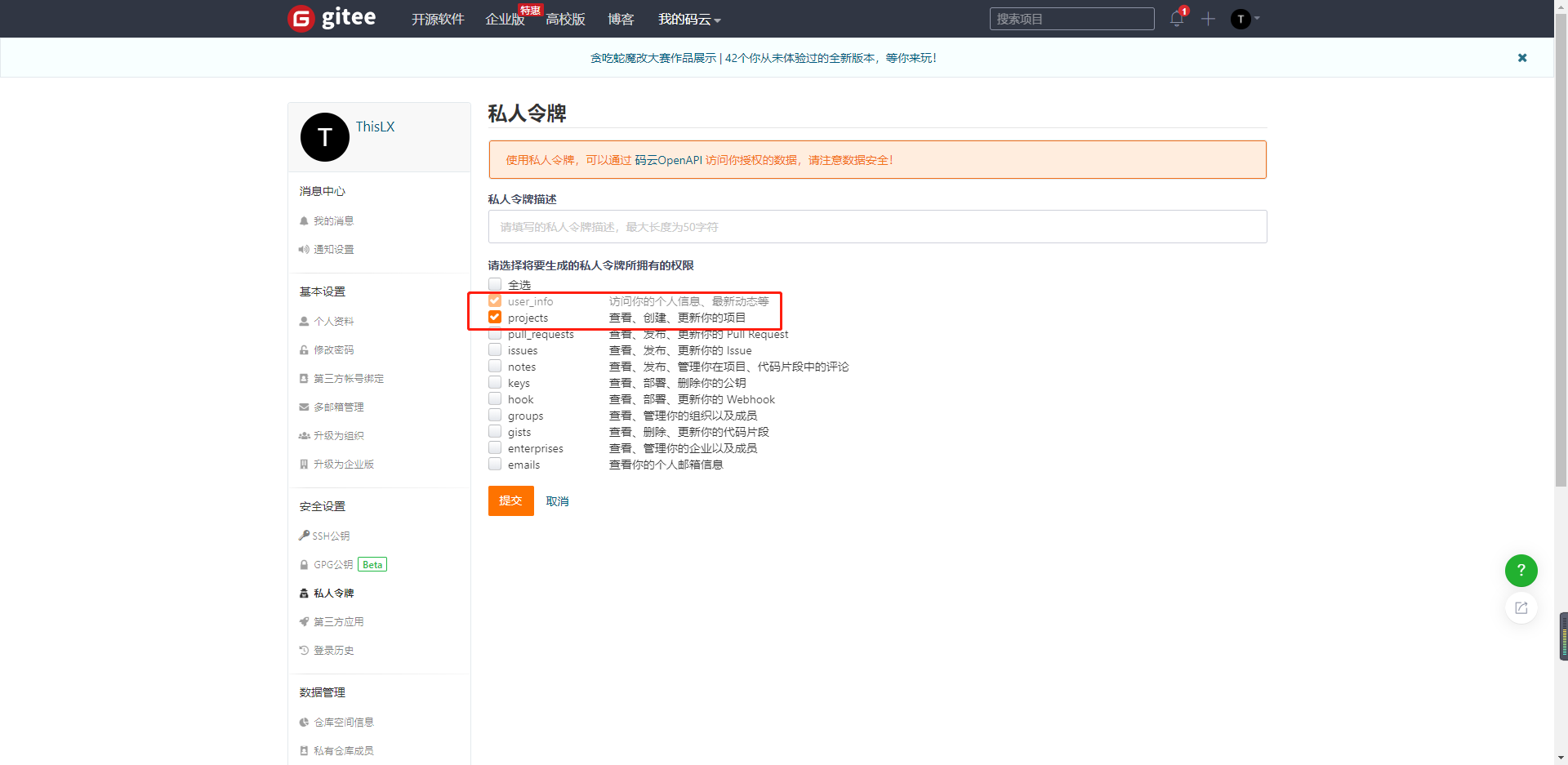Open 我的消息 in the sidebar
The width and height of the screenshot is (1568, 765).
pos(333,221)
